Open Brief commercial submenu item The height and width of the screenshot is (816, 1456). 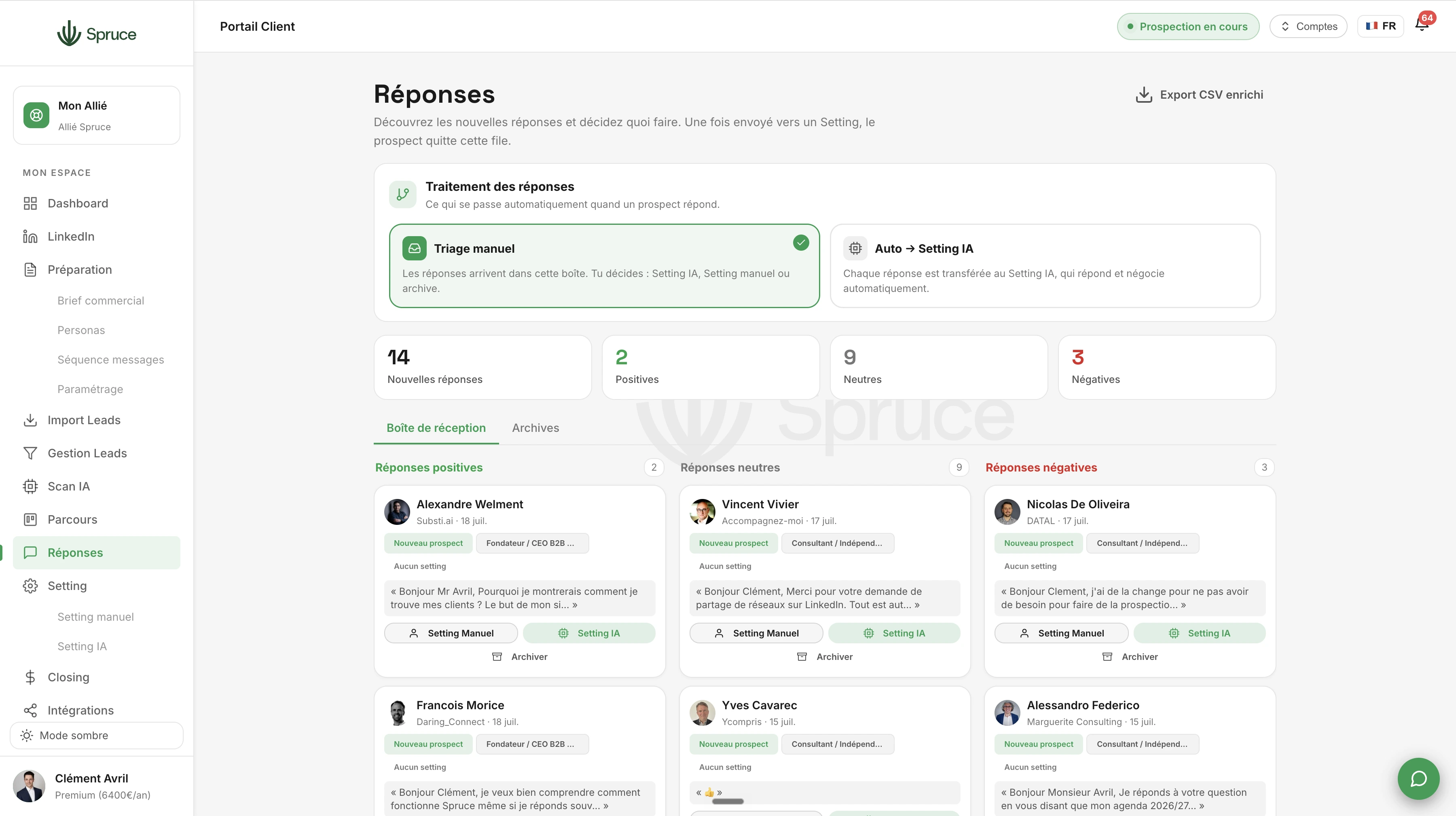click(x=101, y=300)
